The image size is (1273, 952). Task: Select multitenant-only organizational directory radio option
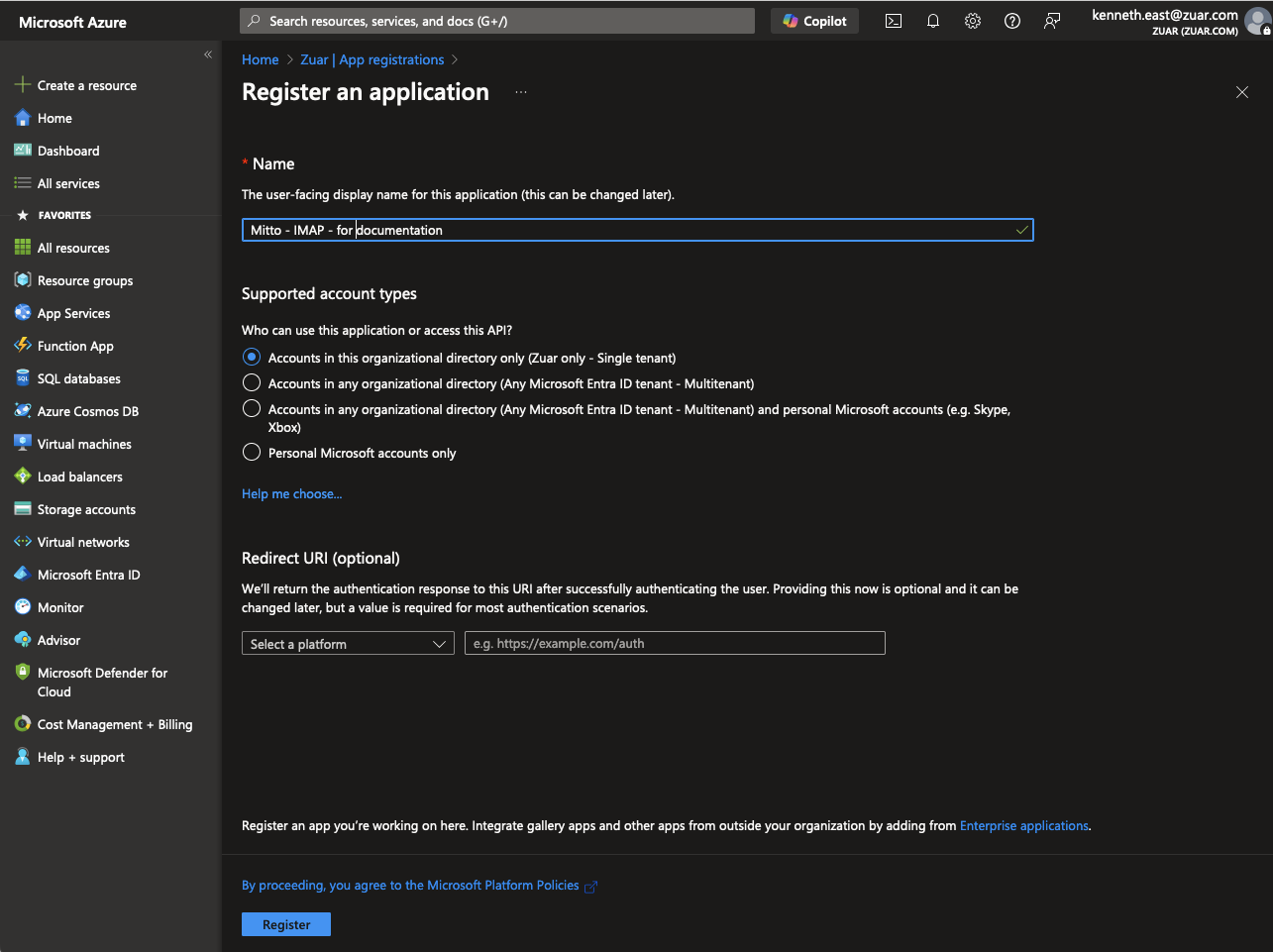click(252, 383)
